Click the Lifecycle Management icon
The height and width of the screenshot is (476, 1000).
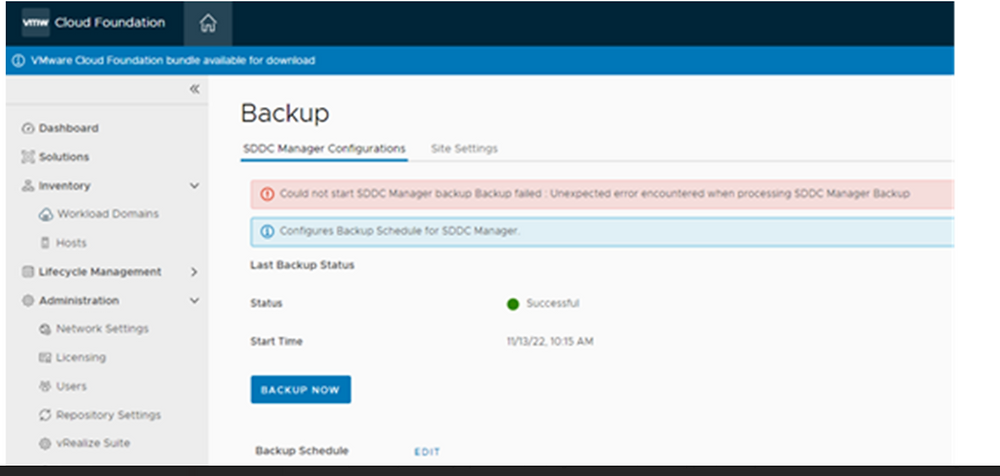coord(27,272)
